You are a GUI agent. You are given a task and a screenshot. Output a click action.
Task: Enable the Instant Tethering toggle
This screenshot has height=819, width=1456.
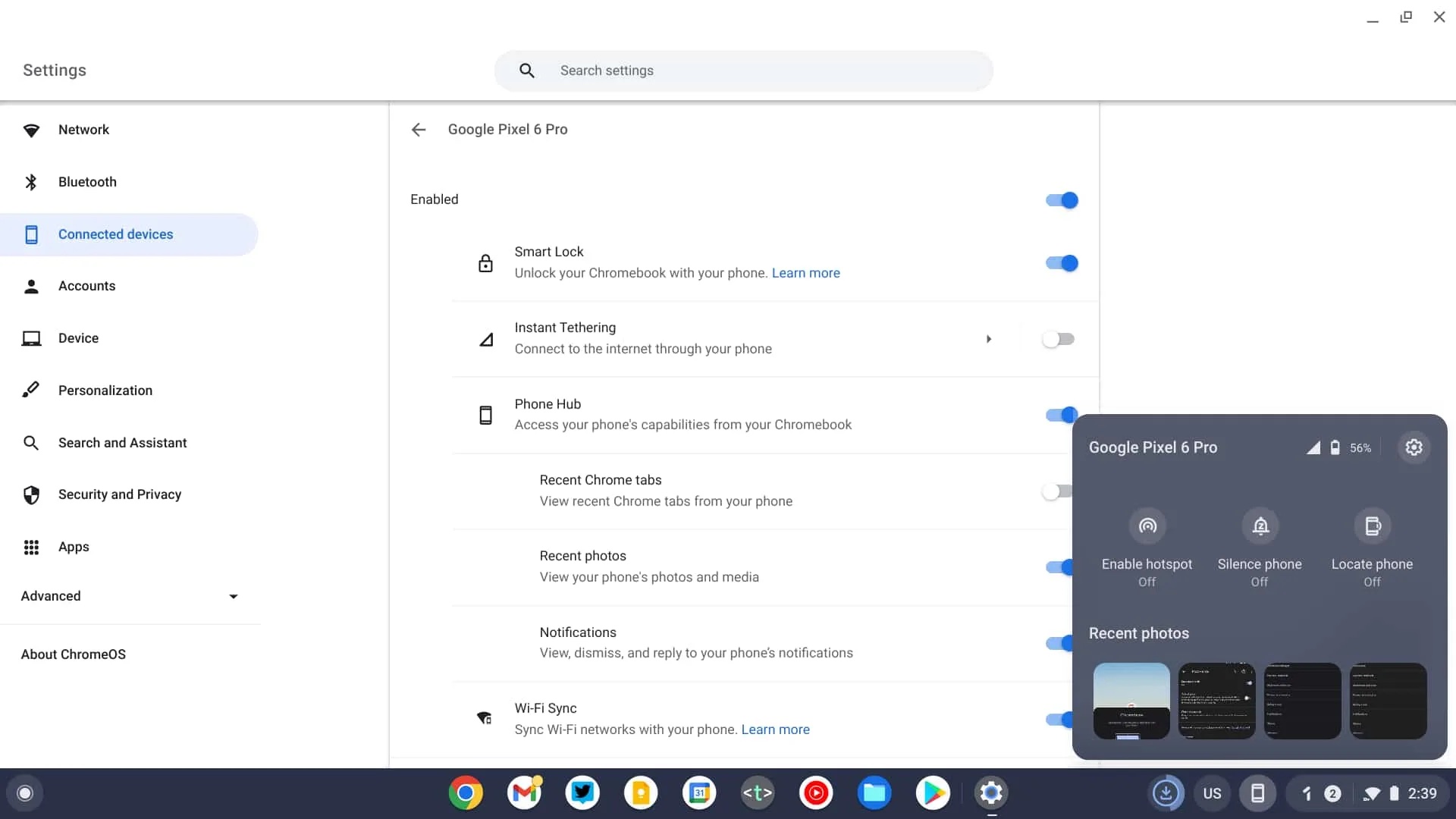pos(1058,339)
